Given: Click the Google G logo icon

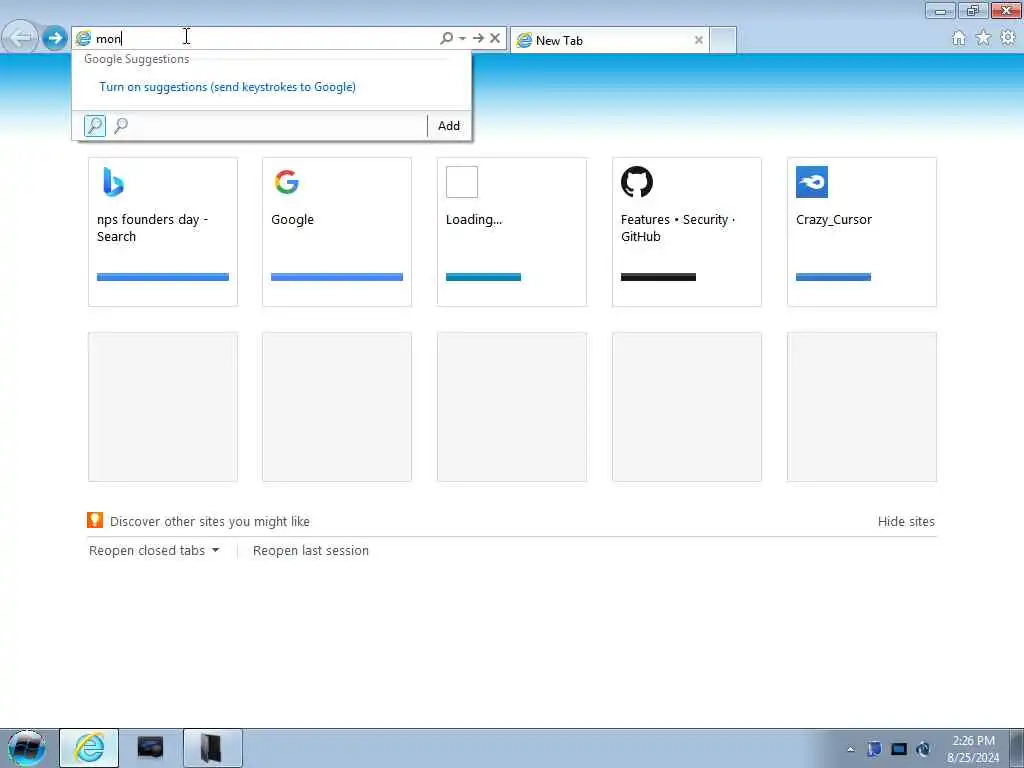Looking at the screenshot, I should coord(287,182).
